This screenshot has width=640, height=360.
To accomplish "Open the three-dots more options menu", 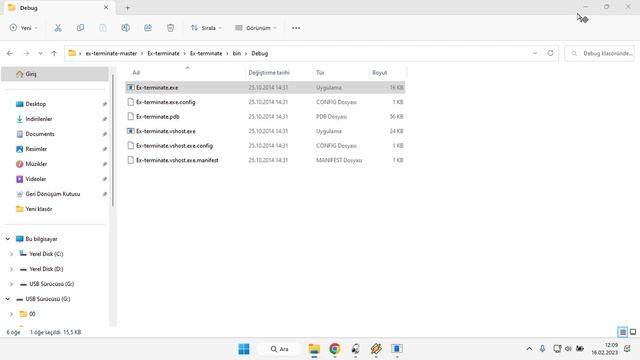I will [x=296, y=28].
